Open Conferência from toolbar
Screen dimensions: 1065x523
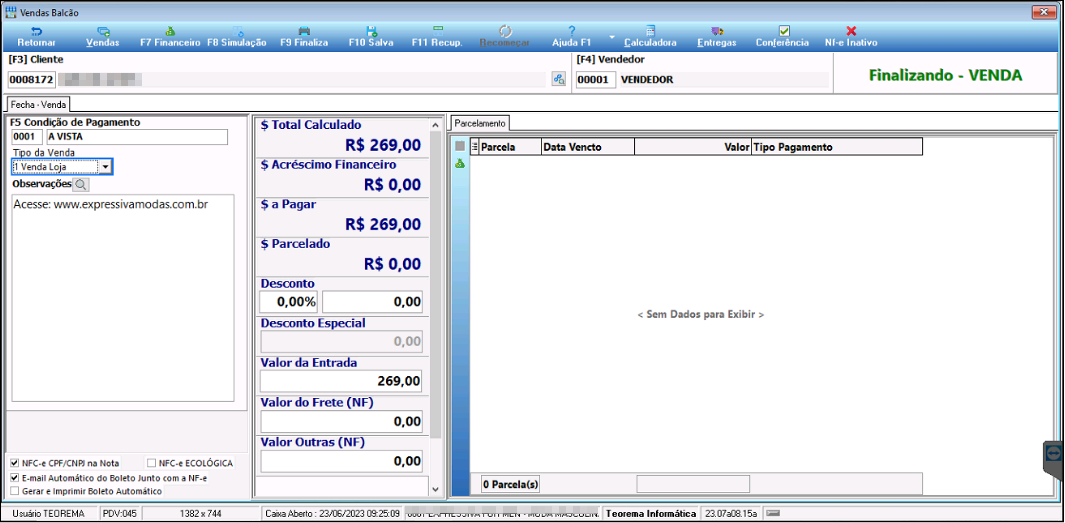coord(782,37)
